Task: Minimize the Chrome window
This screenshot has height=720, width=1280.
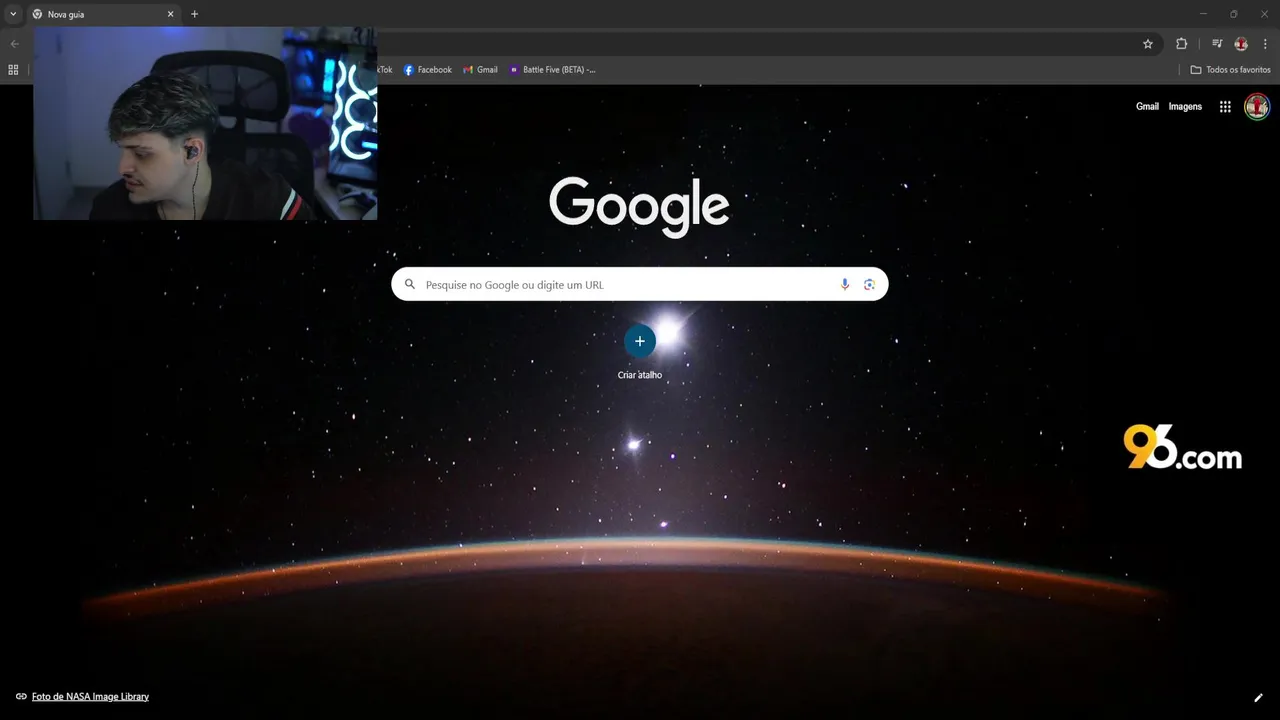Action: pos(1203,14)
